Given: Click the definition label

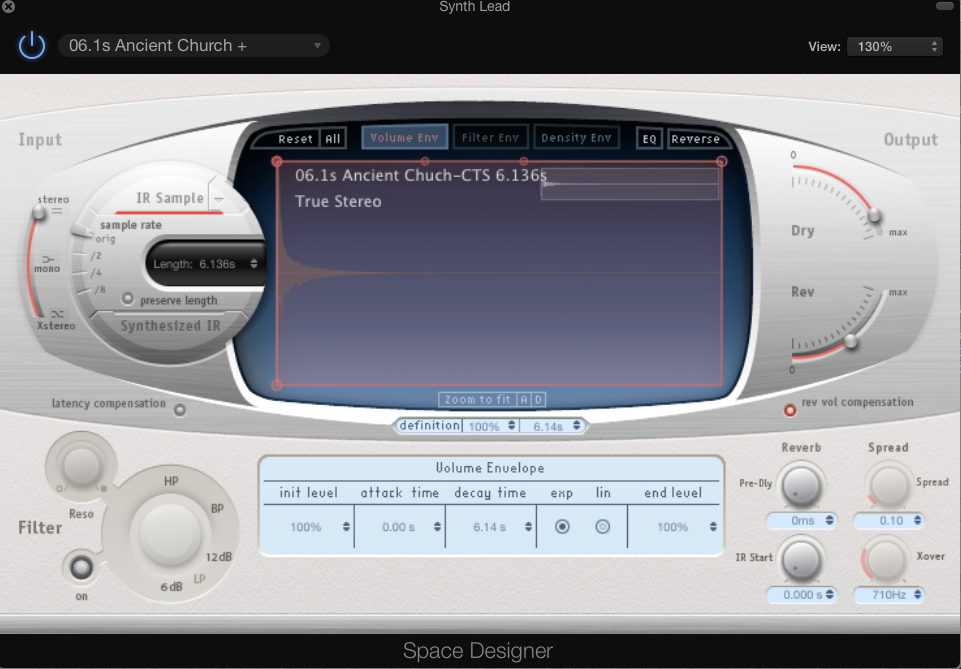Looking at the screenshot, I should tap(430, 425).
